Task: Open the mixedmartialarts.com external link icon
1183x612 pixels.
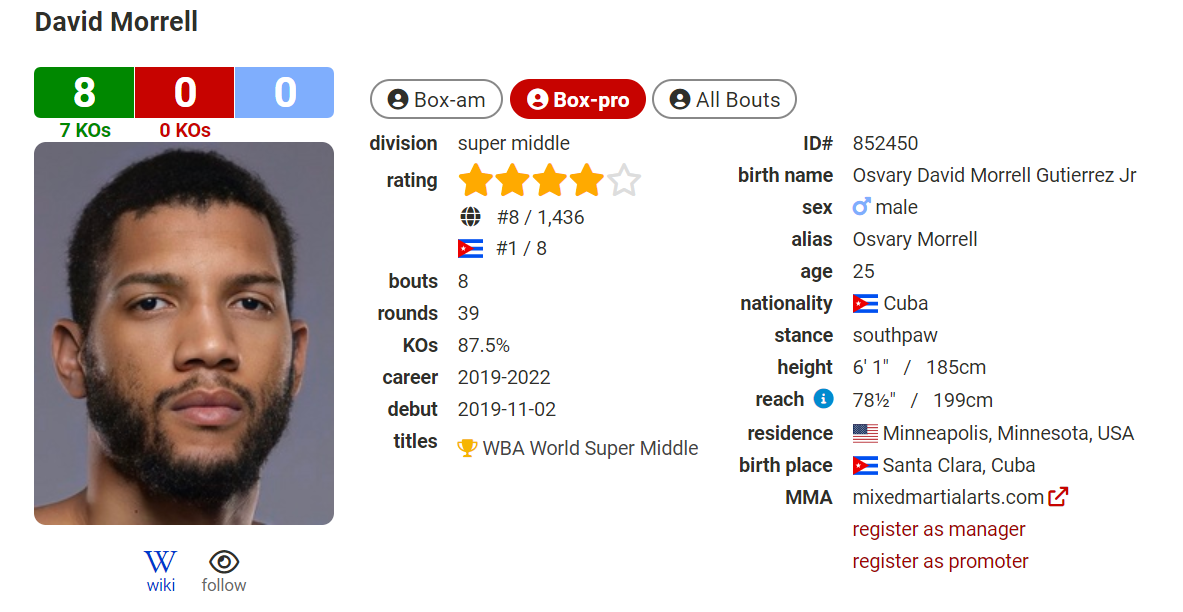Action: click(x=1058, y=497)
